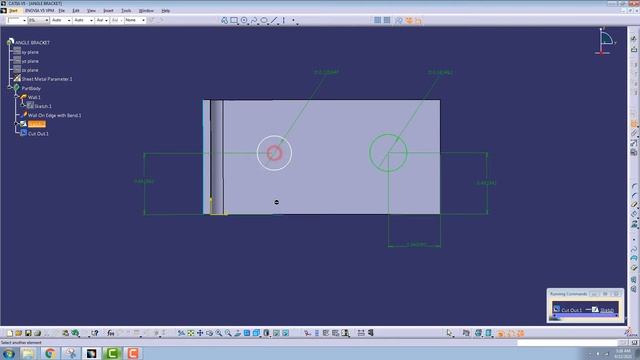Open the first Auto dropdown
The width and height of the screenshot is (640, 360).
point(61,20)
